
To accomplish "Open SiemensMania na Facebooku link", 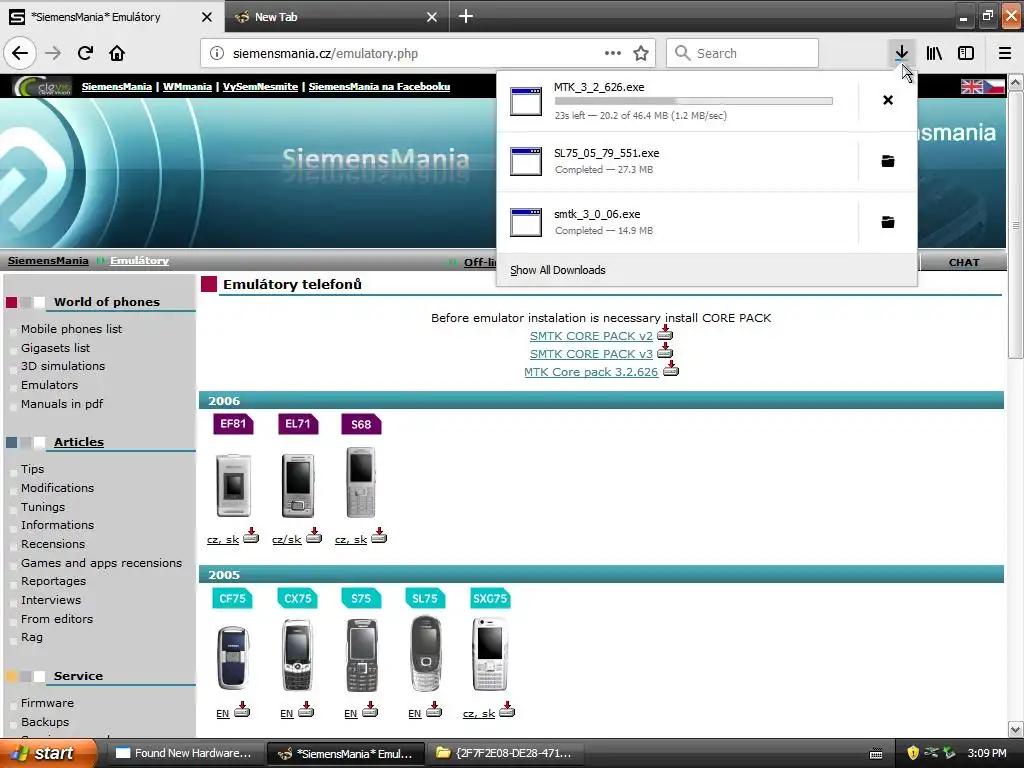I will pyautogui.click(x=379, y=86).
